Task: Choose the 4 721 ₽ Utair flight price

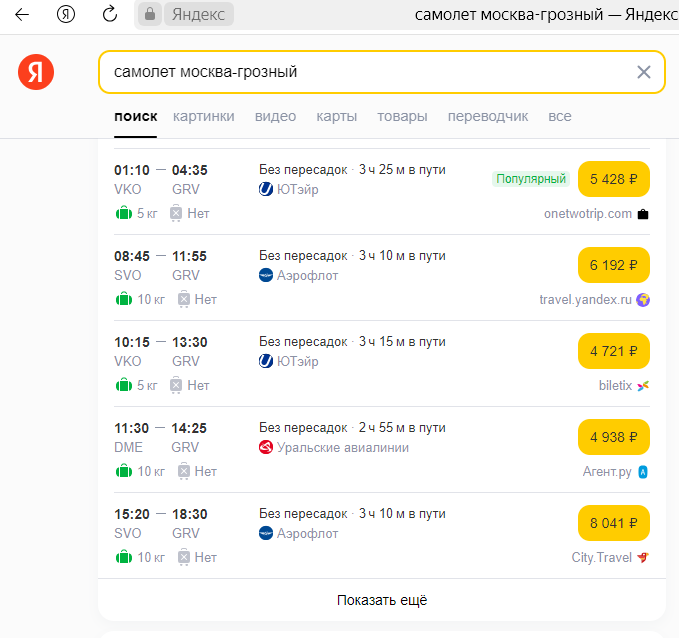Action: [x=614, y=352]
